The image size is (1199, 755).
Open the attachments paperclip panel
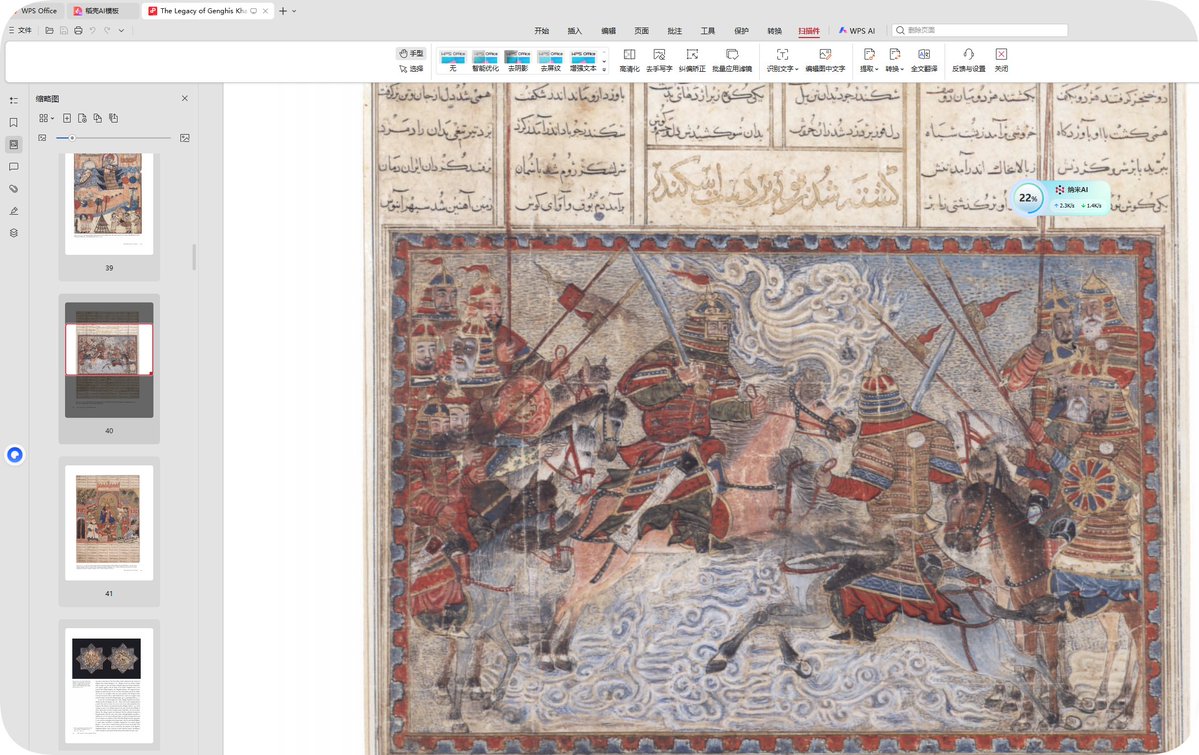point(14,189)
